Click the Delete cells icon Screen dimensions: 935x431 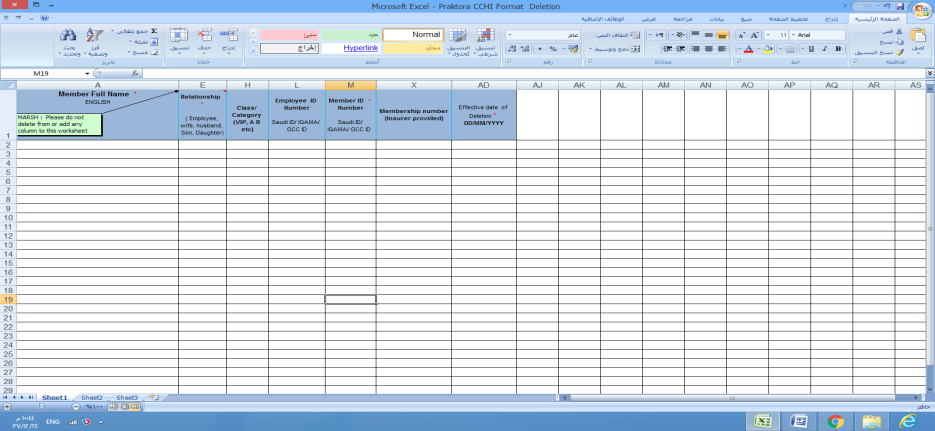click(x=204, y=35)
